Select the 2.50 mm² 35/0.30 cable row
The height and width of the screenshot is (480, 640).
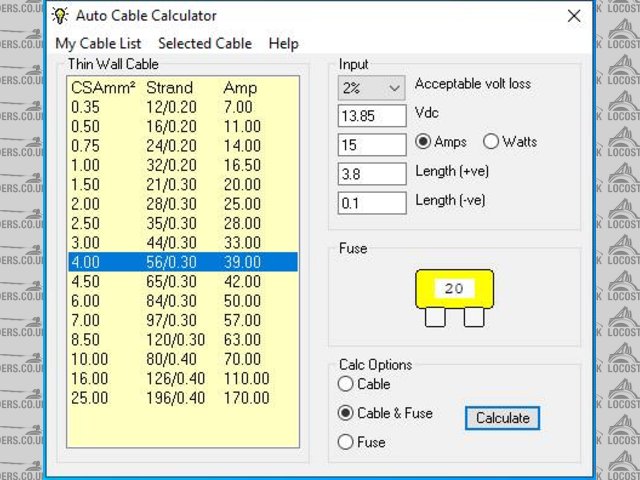click(183, 223)
